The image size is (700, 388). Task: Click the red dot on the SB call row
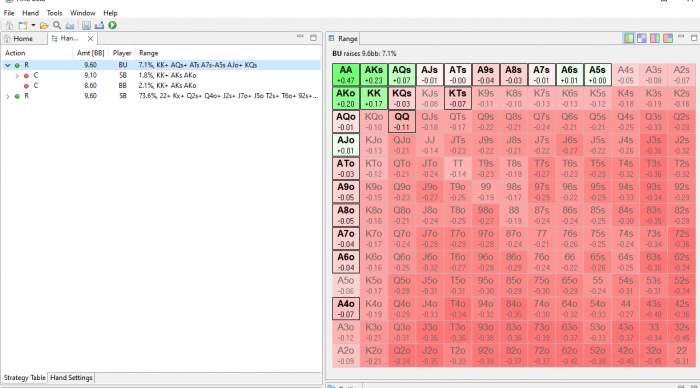(x=26, y=75)
